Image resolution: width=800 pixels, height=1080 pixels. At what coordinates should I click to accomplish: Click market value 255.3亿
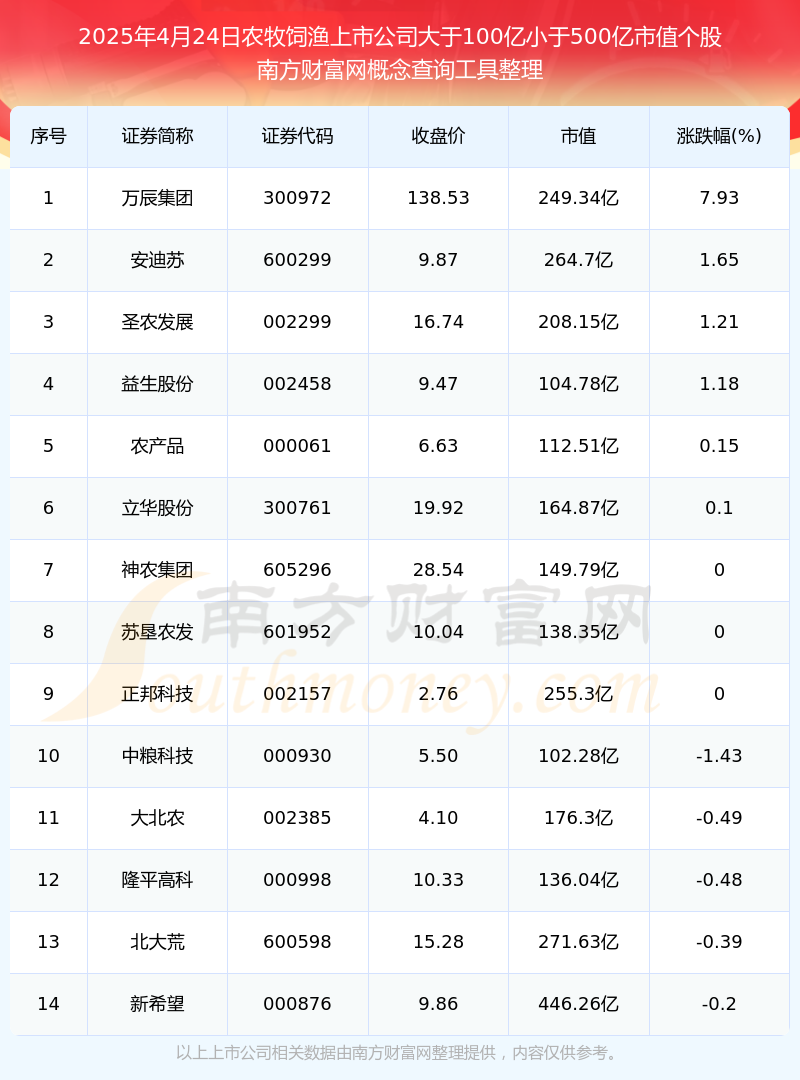(579, 694)
